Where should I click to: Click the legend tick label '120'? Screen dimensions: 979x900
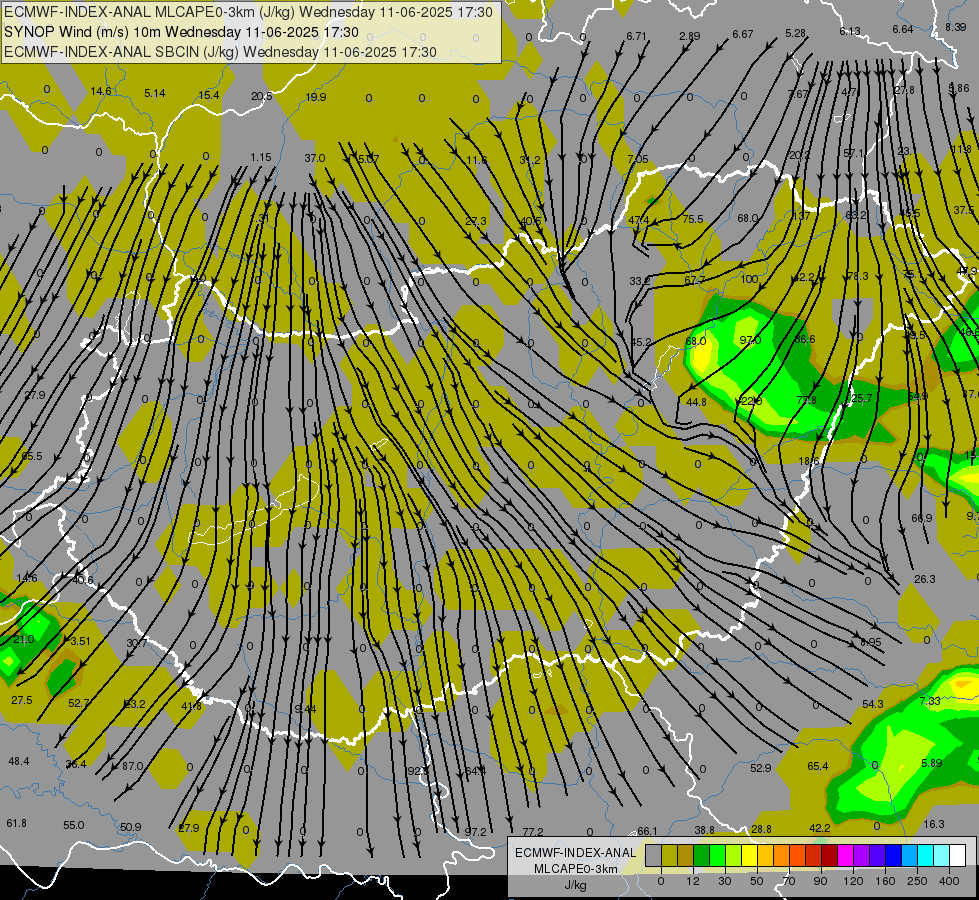(853, 881)
